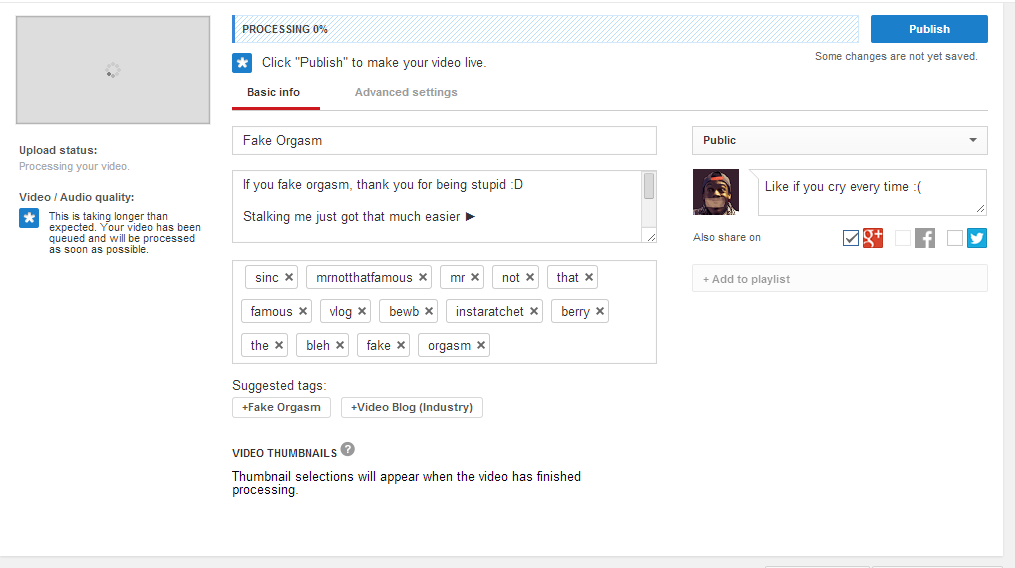Remove the "famous" tag
1015x568 pixels.
click(x=302, y=312)
